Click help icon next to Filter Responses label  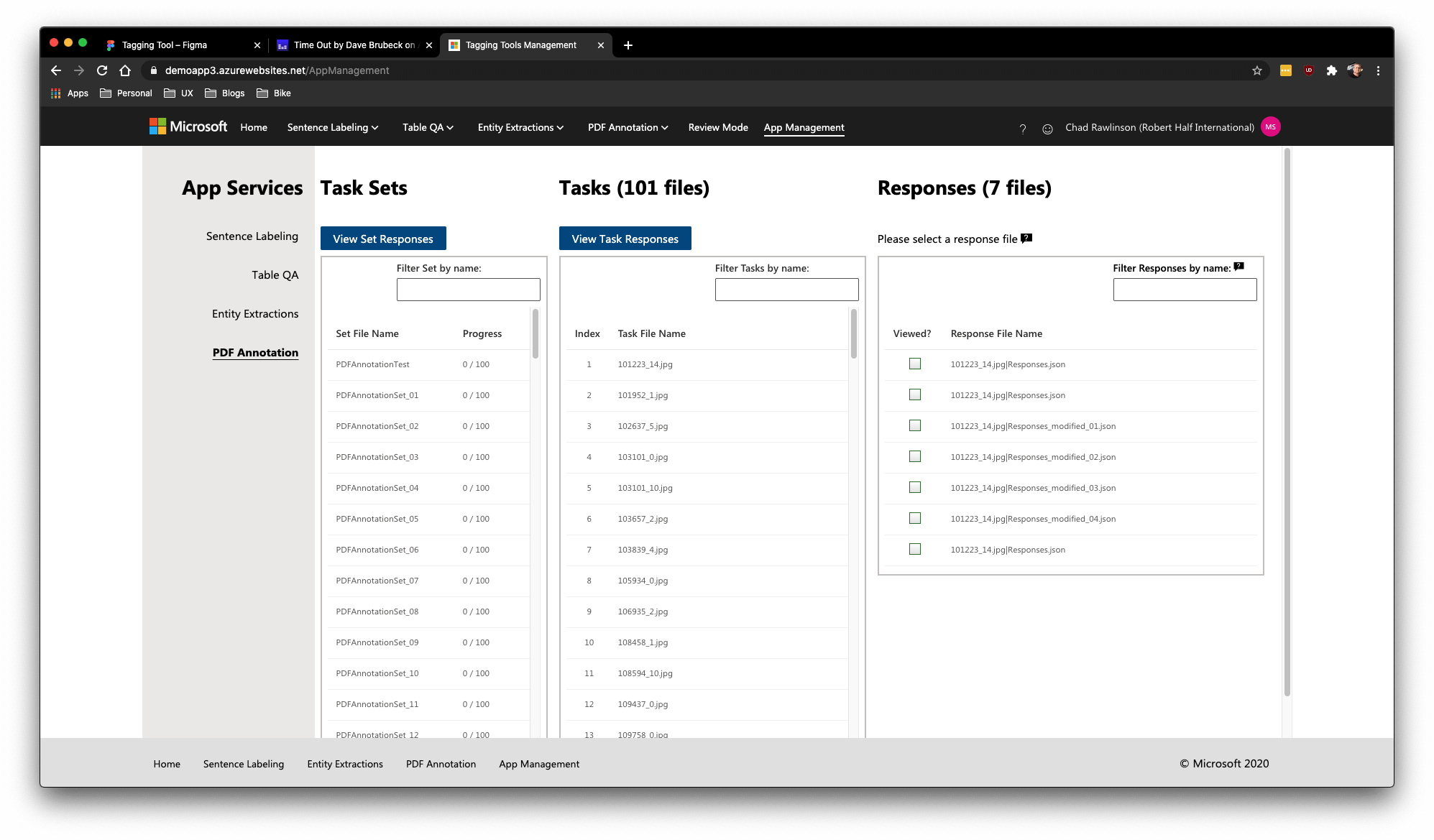(1238, 267)
